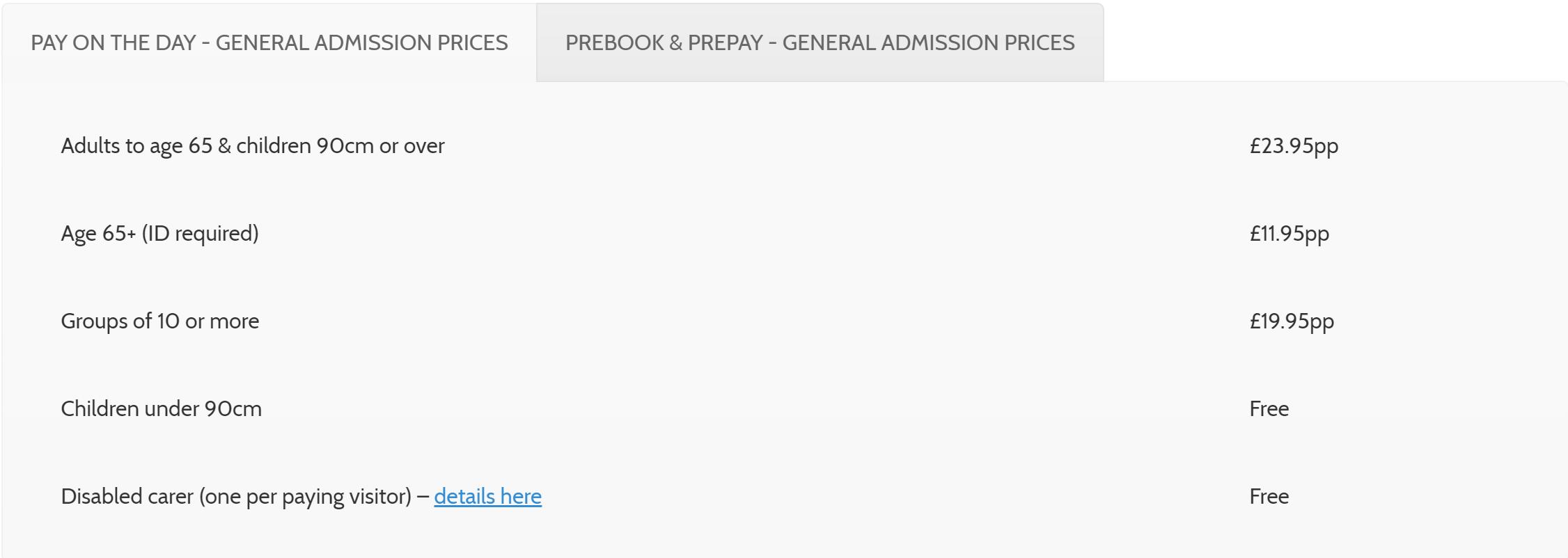Click the empty space right of the Prebook tab

tap(1323, 42)
